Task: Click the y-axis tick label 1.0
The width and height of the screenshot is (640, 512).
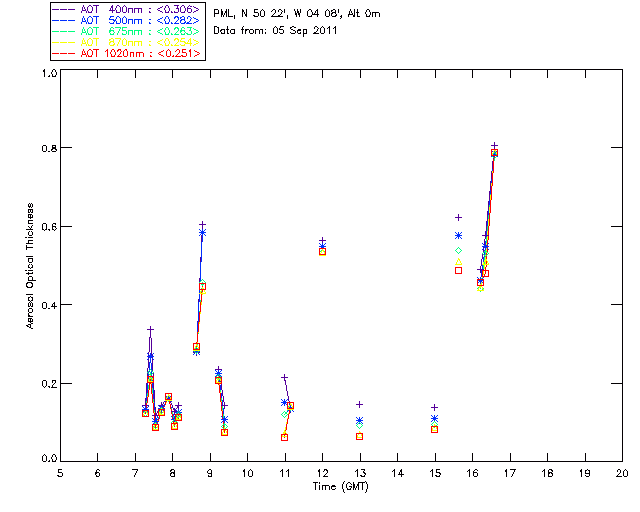Action: [49, 73]
